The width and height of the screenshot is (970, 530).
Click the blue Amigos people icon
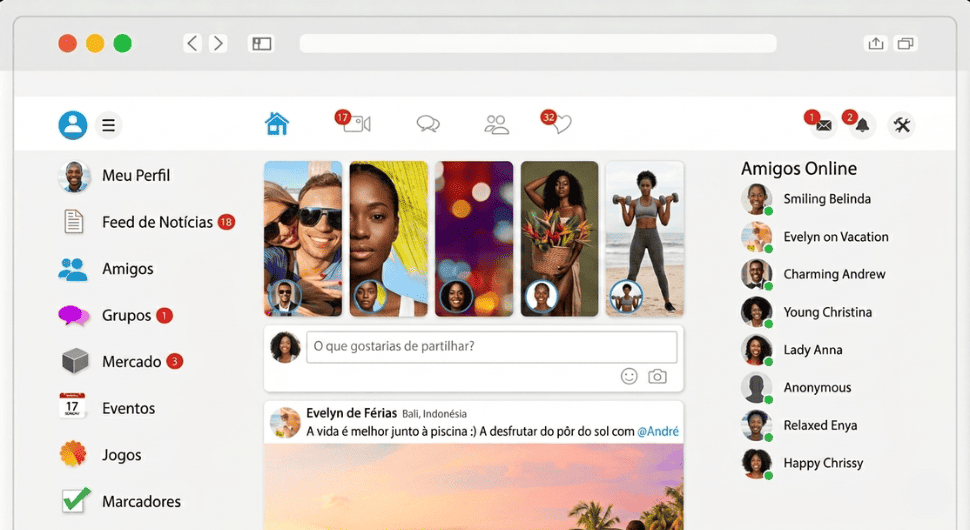pos(73,269)
